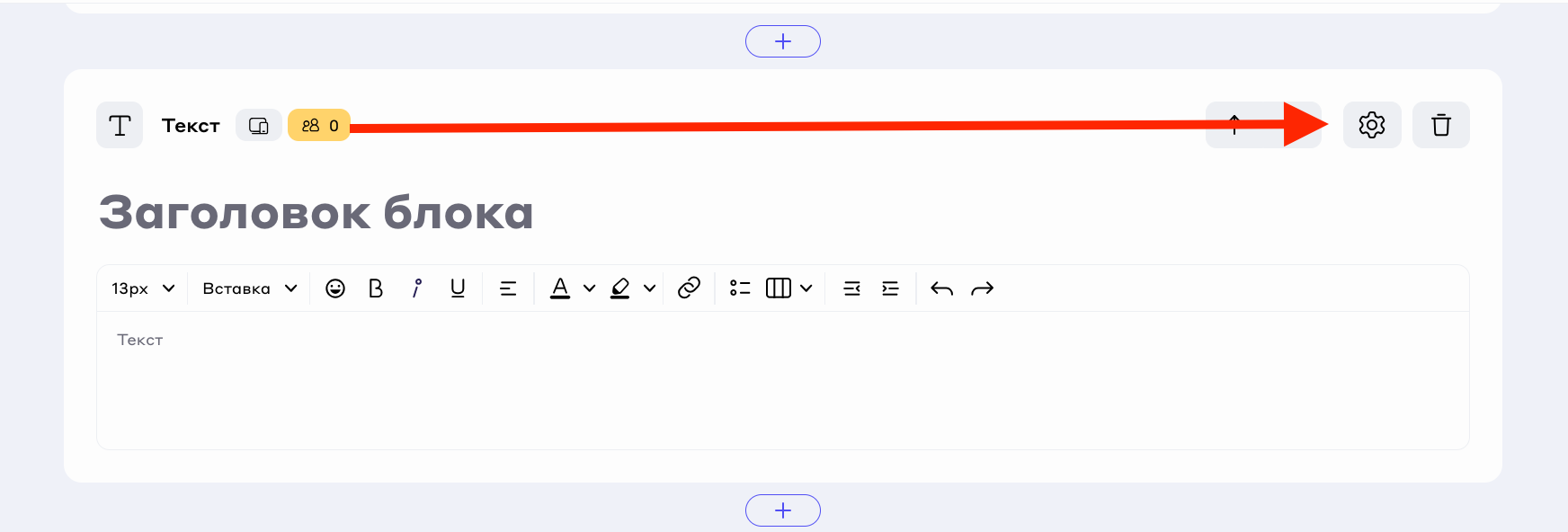1568x532 pixels.
Task: Insert an emoji from the toolbar
Action: tap(335, 288)
